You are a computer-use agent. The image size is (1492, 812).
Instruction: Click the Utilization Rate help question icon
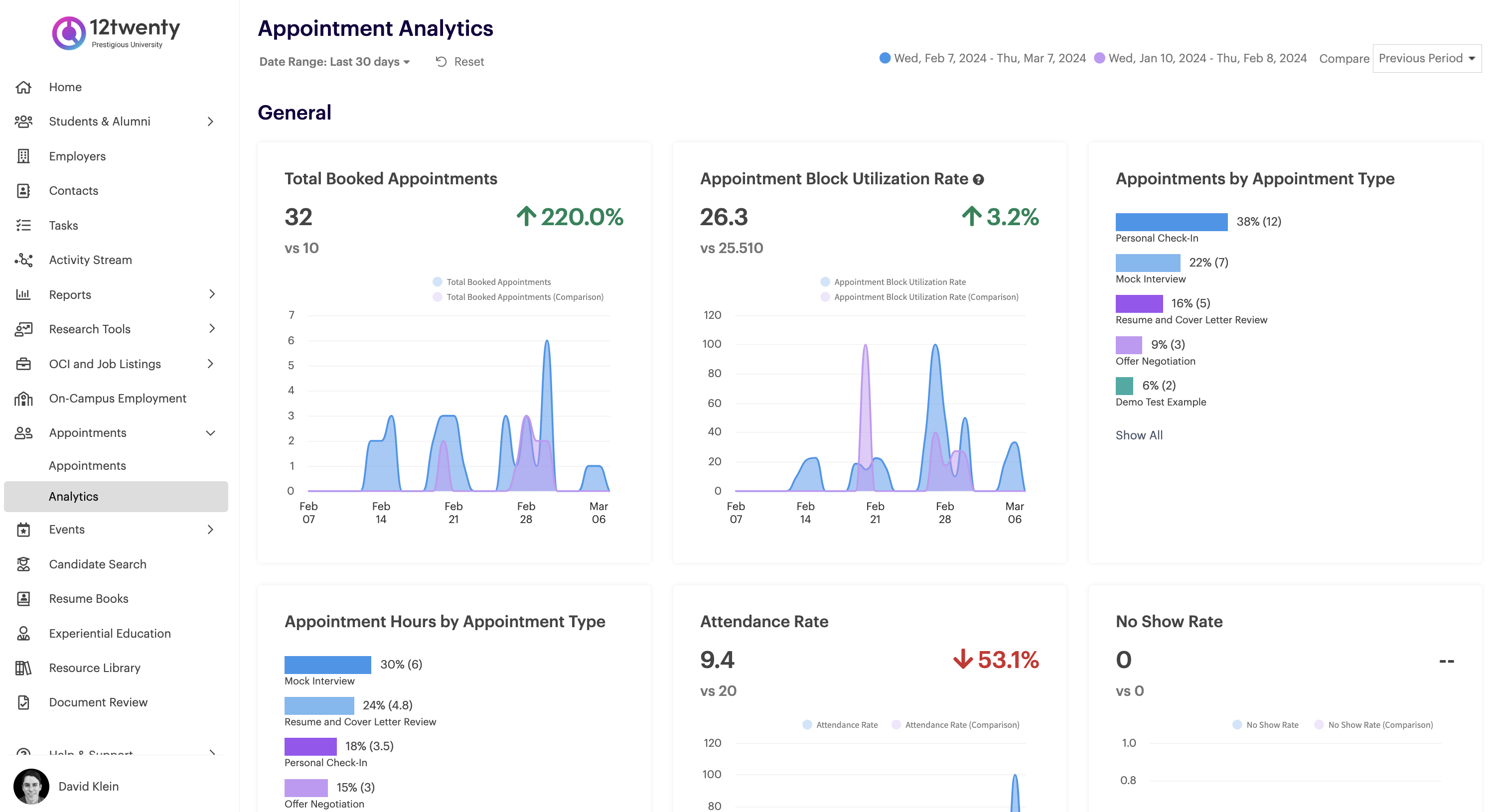[978, 179]
